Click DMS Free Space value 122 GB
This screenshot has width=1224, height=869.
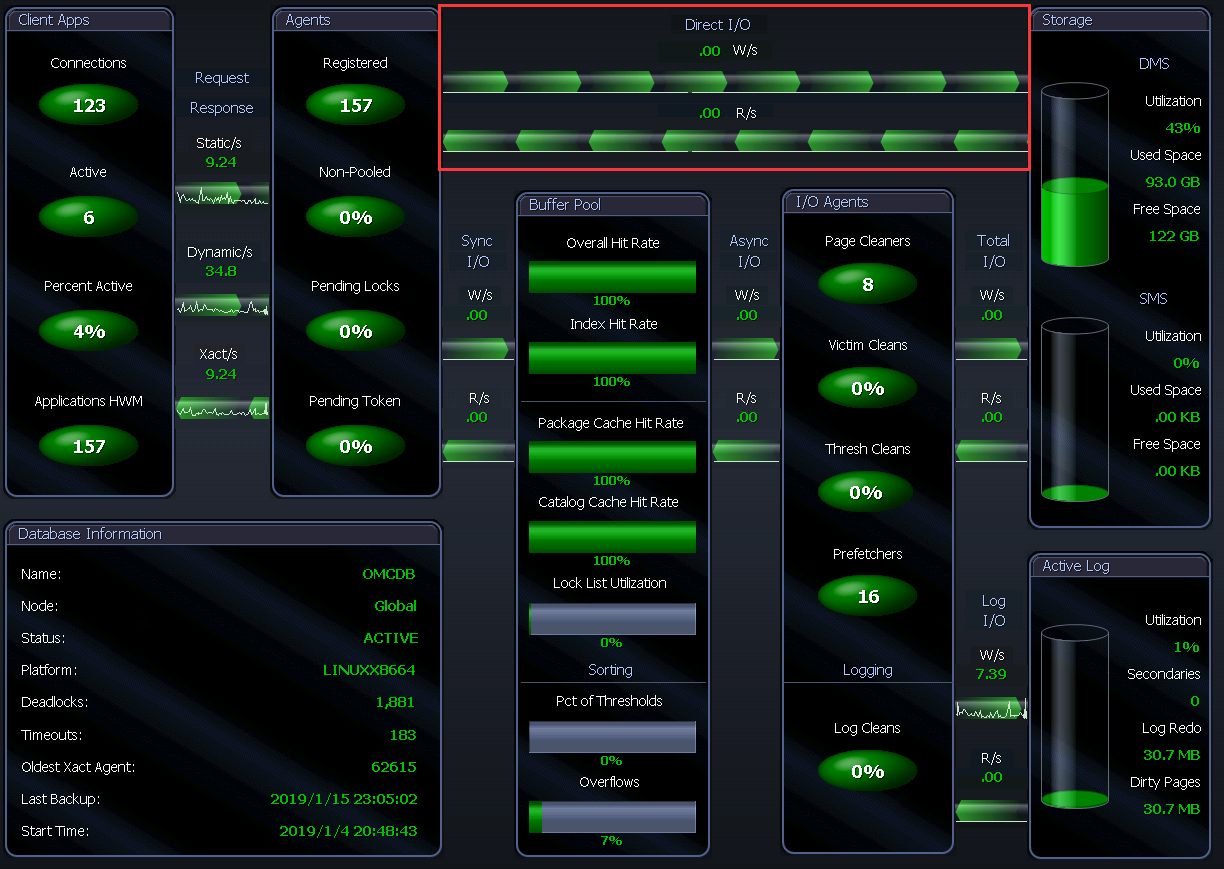click(1174, 236)
